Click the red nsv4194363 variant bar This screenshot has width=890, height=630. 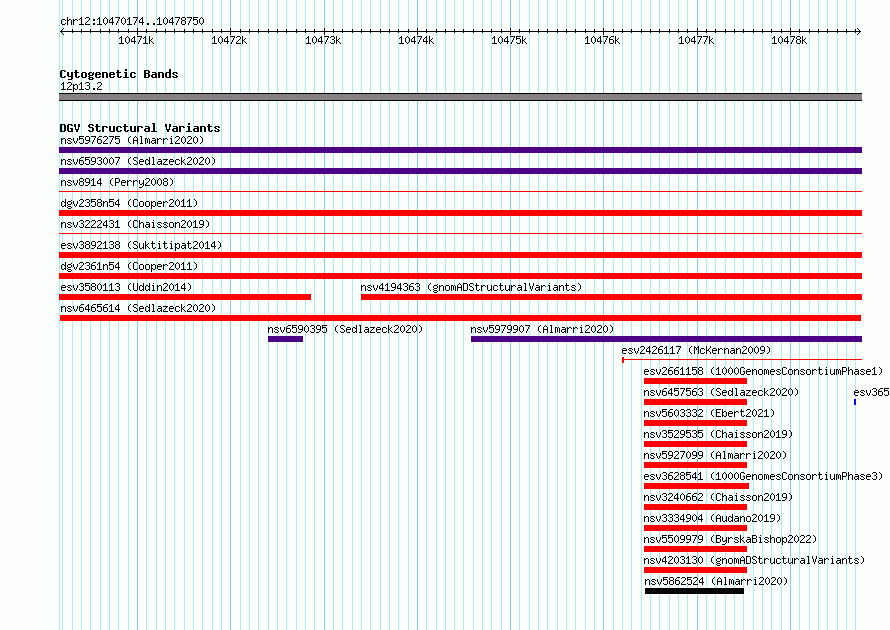(611, 297)
